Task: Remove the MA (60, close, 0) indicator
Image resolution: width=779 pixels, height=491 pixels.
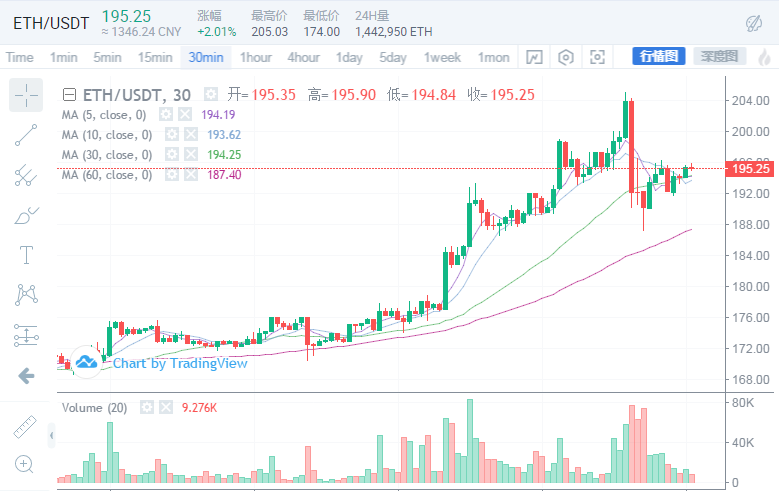Action: [x=191, y=175]
